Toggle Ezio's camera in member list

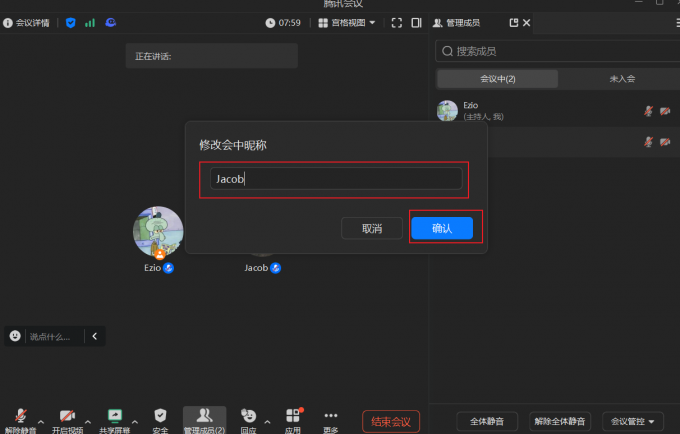coord(665,111)
